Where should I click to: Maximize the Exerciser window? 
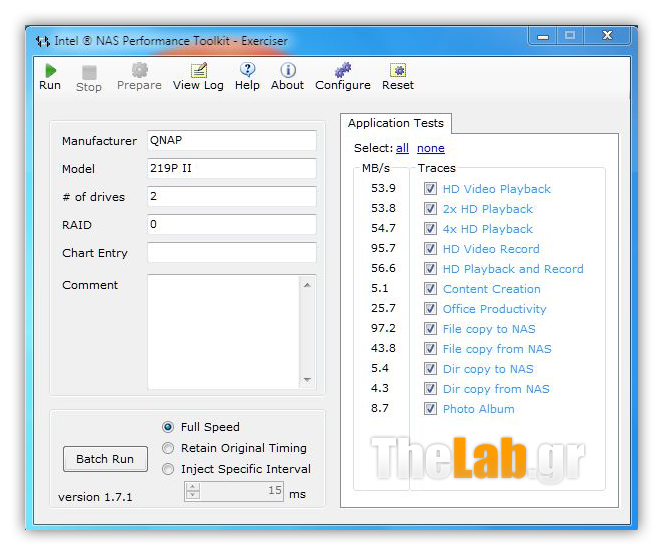click(570, 36)
